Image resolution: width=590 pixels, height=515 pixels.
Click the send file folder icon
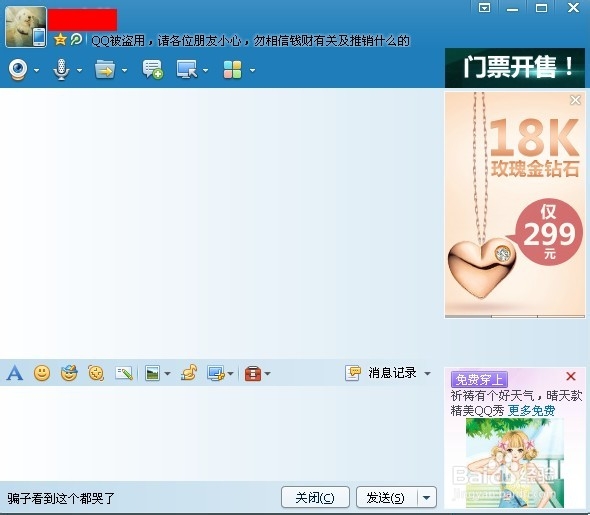point(105,70)
